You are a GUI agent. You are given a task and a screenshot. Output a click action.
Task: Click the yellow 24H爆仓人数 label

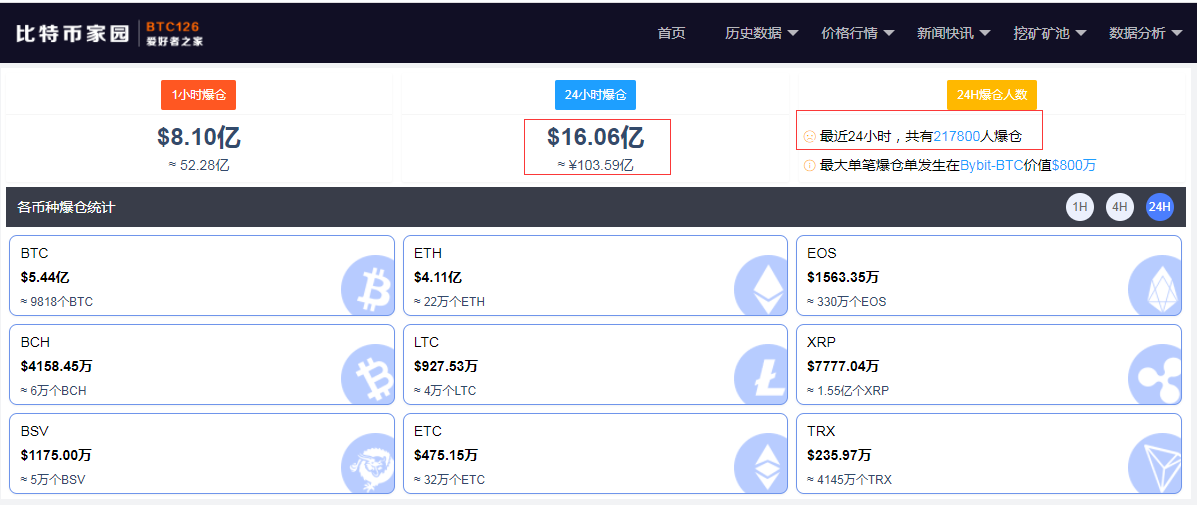[x=991, y=95]
